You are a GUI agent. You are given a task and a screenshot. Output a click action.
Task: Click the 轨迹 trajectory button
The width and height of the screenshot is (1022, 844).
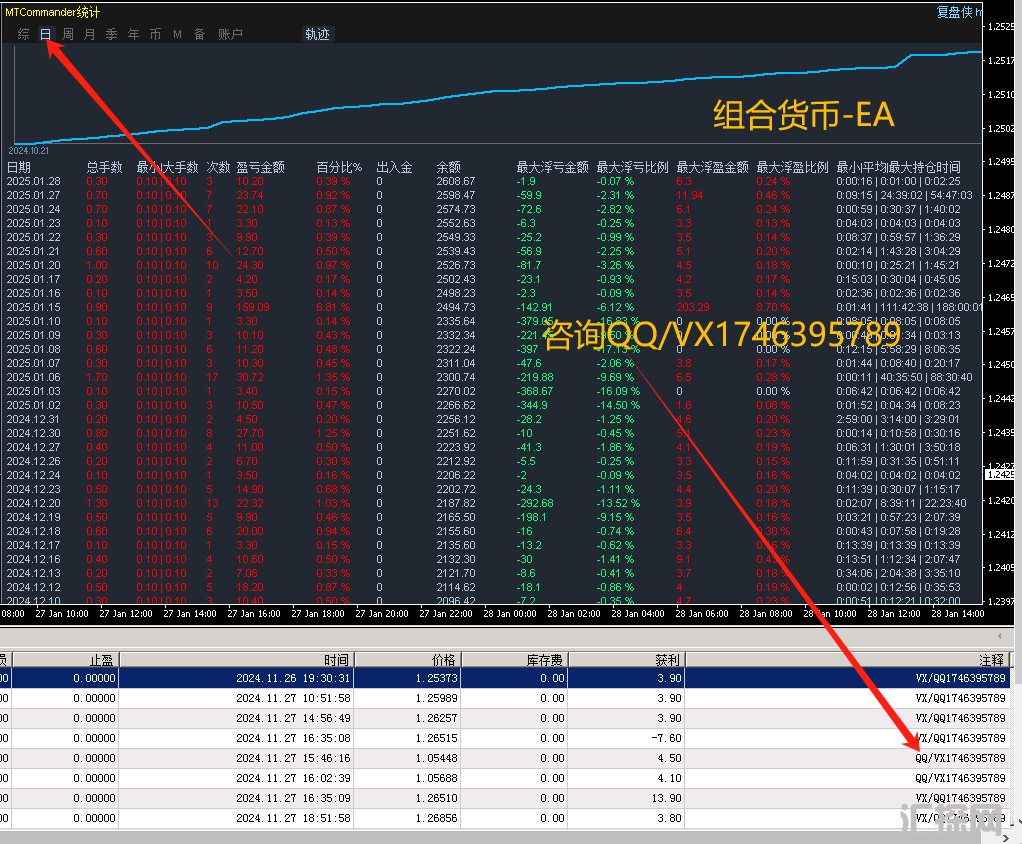(x=317, y=35)
